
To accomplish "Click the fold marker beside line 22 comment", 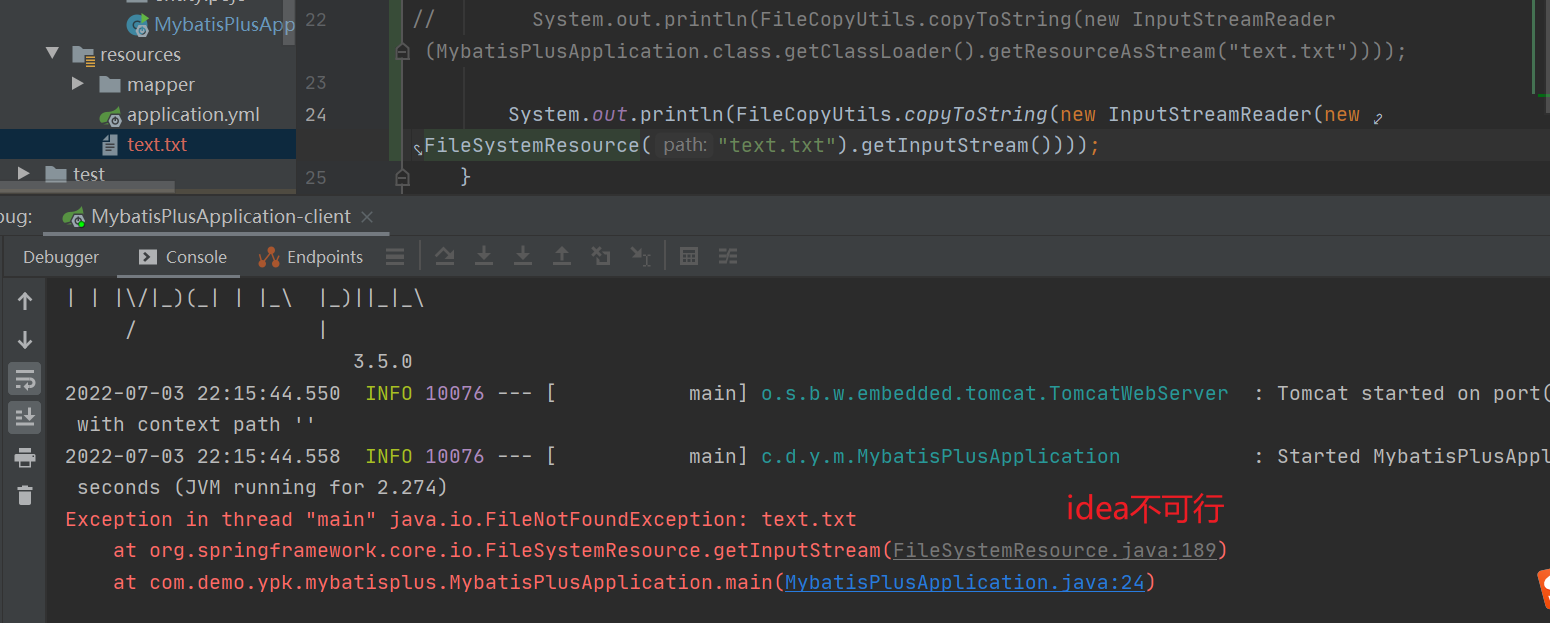I will point(402,51).
